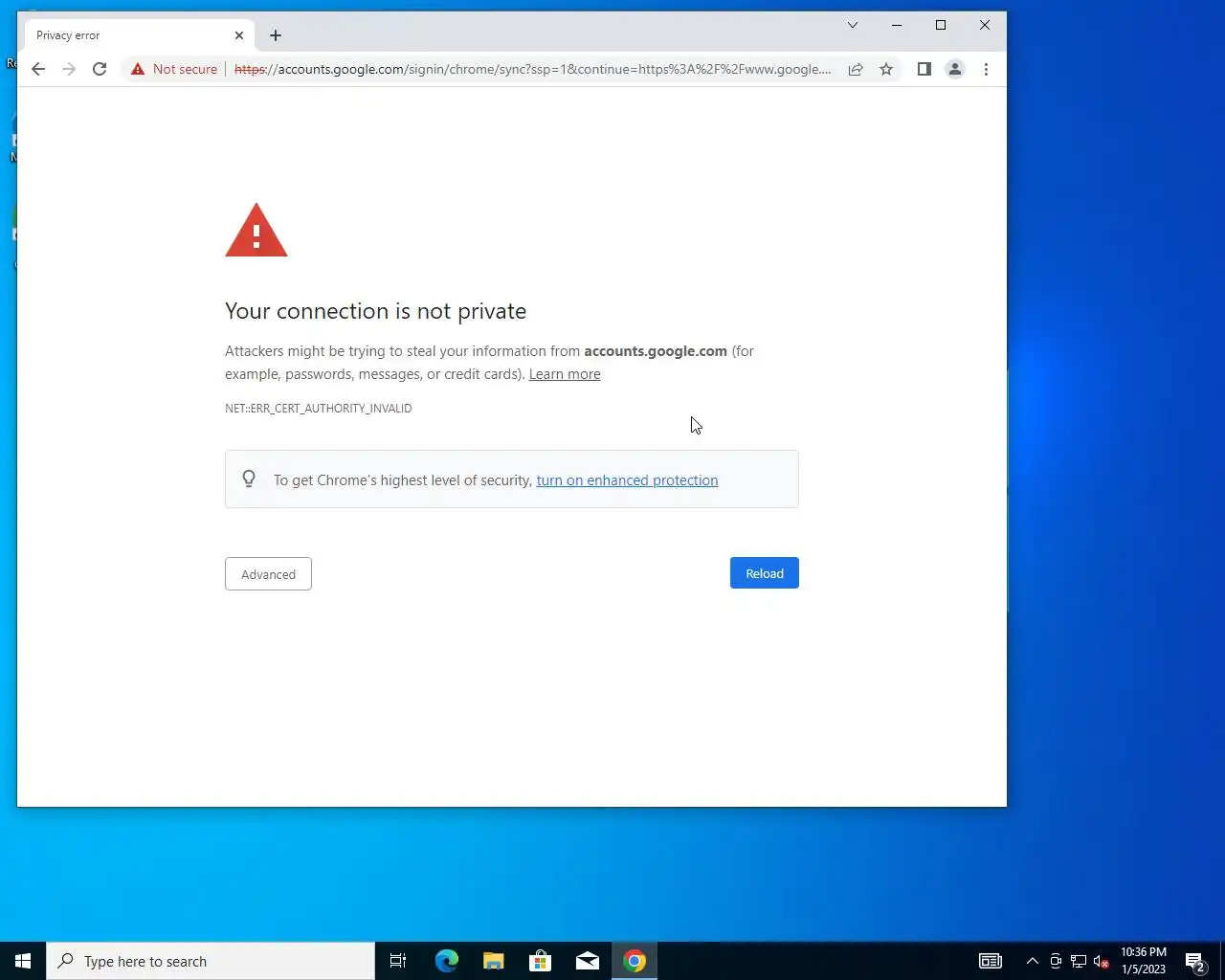Close the Privacy error tab
1225x980 pixels.
(239, 35)
